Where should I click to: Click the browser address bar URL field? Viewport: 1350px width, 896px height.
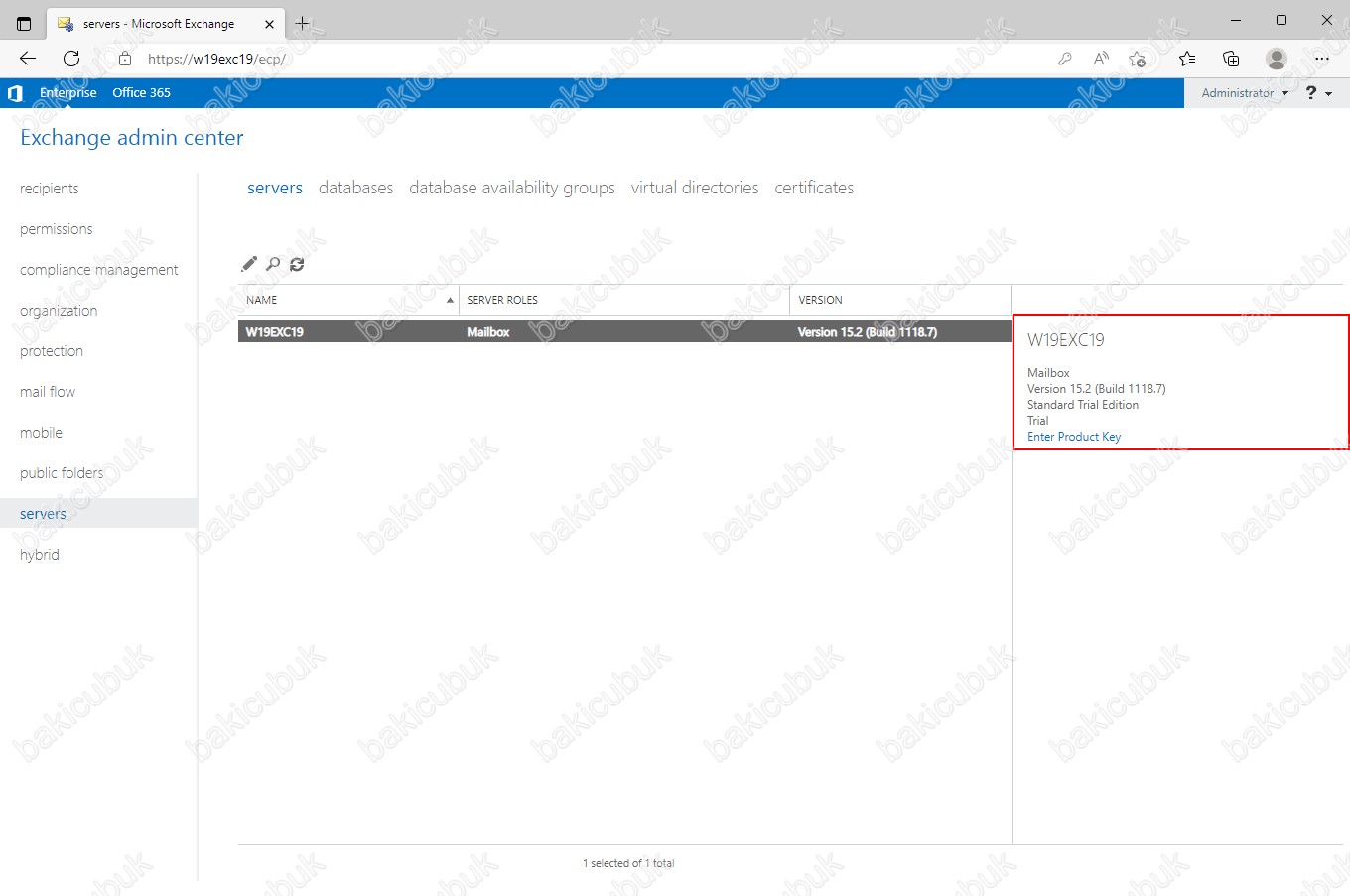(596, 59)
